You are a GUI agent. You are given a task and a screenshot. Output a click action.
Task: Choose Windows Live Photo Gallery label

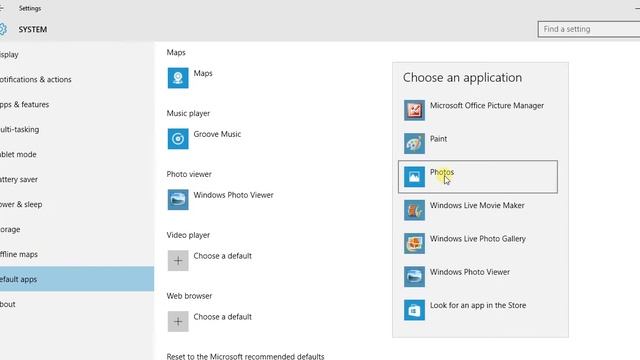click(478, 238)
